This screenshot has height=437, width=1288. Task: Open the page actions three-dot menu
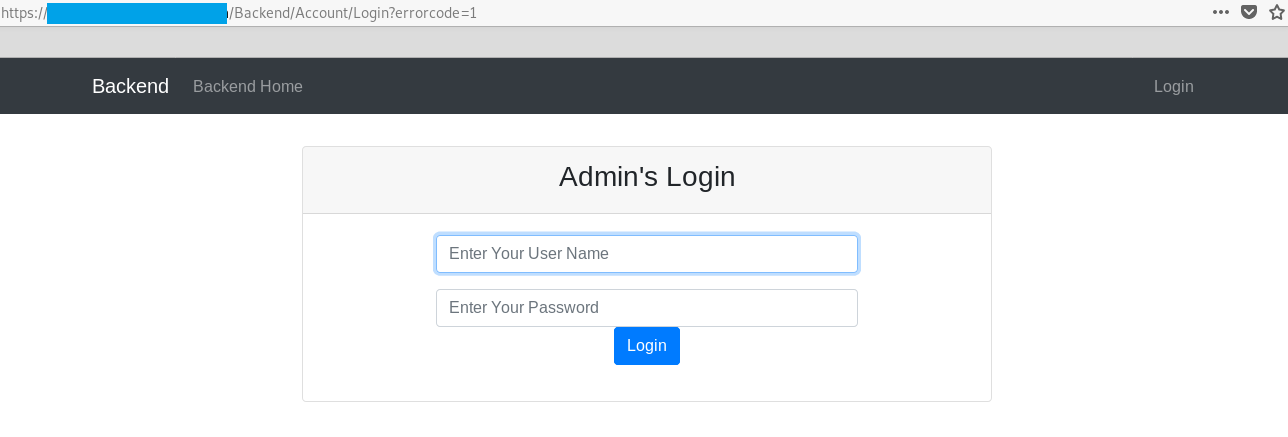coord(1220,12)
